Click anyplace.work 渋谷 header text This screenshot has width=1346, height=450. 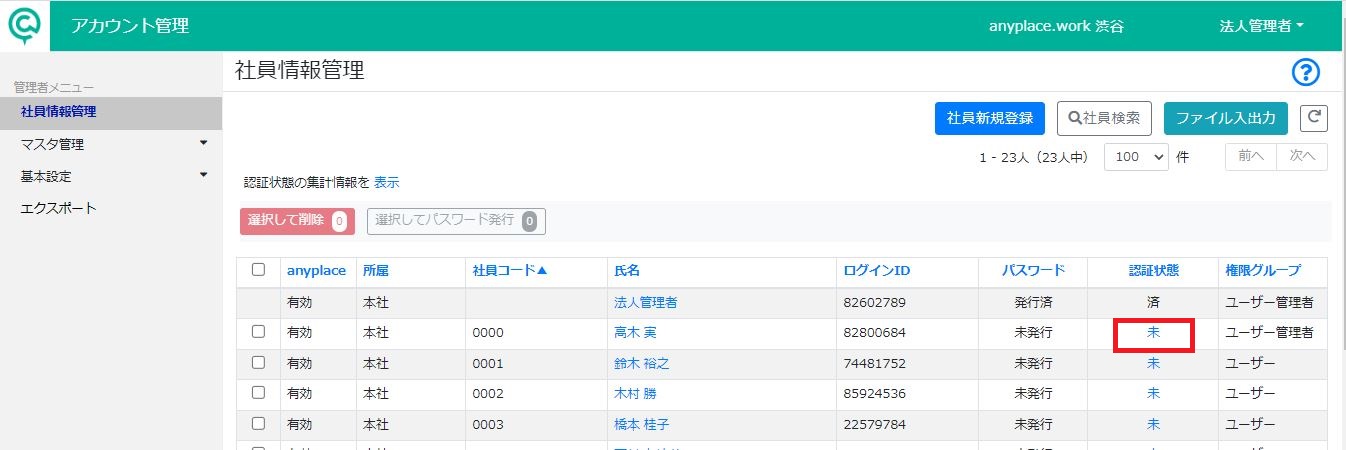[1056, 26]
